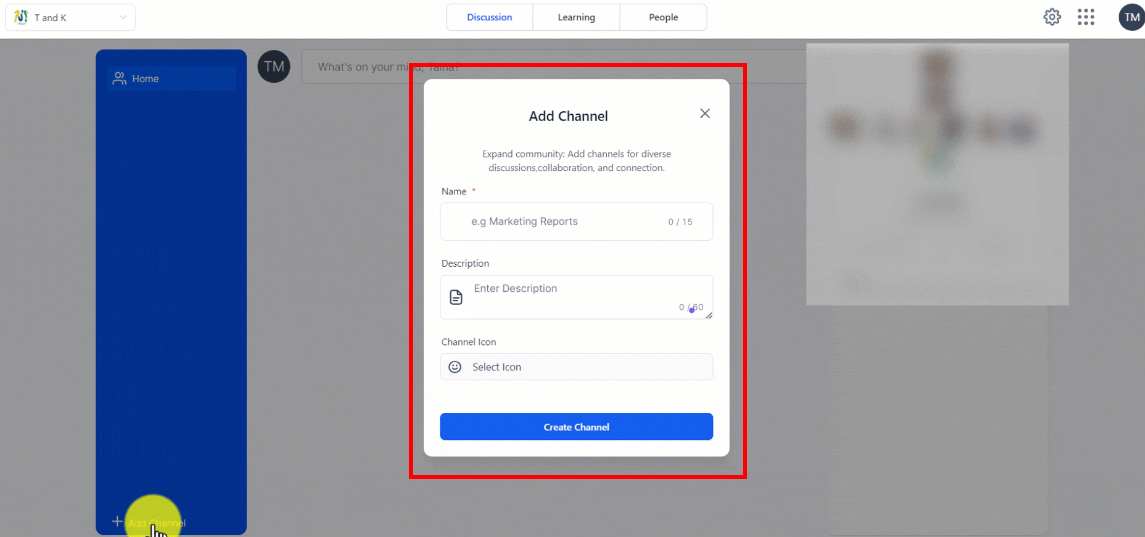This screenshot has width=1145, height=537.
Task: Close the Add Channel dialog
Action: pyautogui.click(x=705, y=113)
